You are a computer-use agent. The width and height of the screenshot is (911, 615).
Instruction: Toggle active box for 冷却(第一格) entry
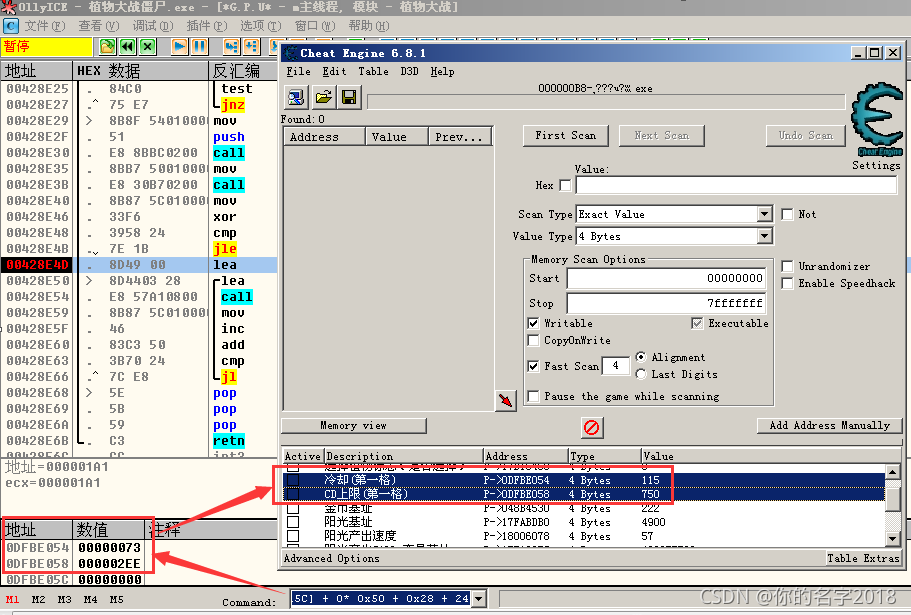pos(293,480)
